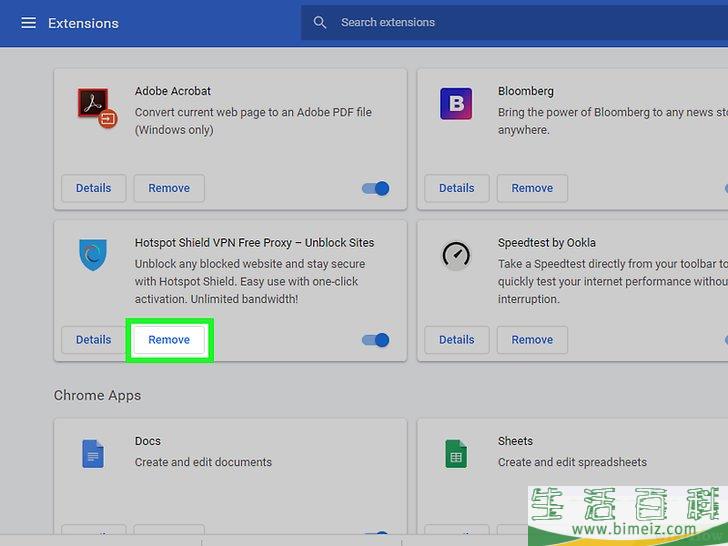Click the Speedtest by Ookla title
The image size is (728, 546).
point(547,243)
